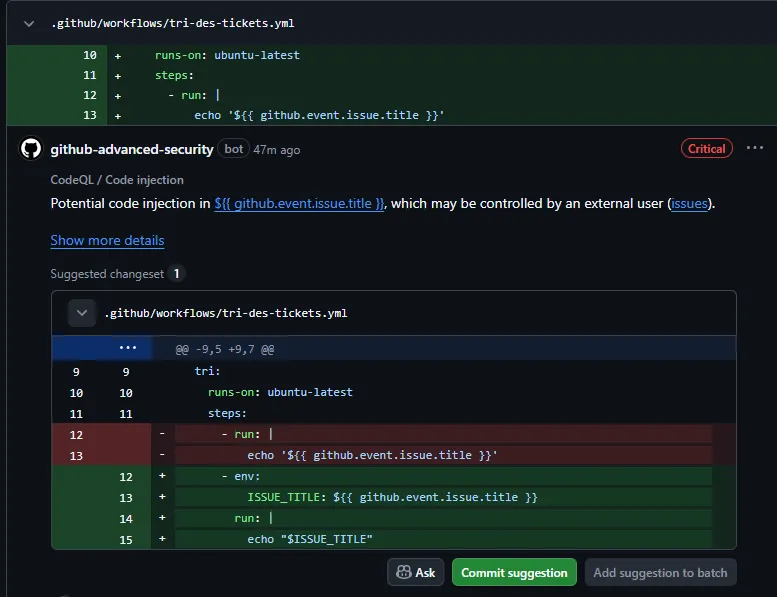This screenshot has width=777, height=597.
Task: Click the context line tri: in the changeset
Action: coord(207,372)
